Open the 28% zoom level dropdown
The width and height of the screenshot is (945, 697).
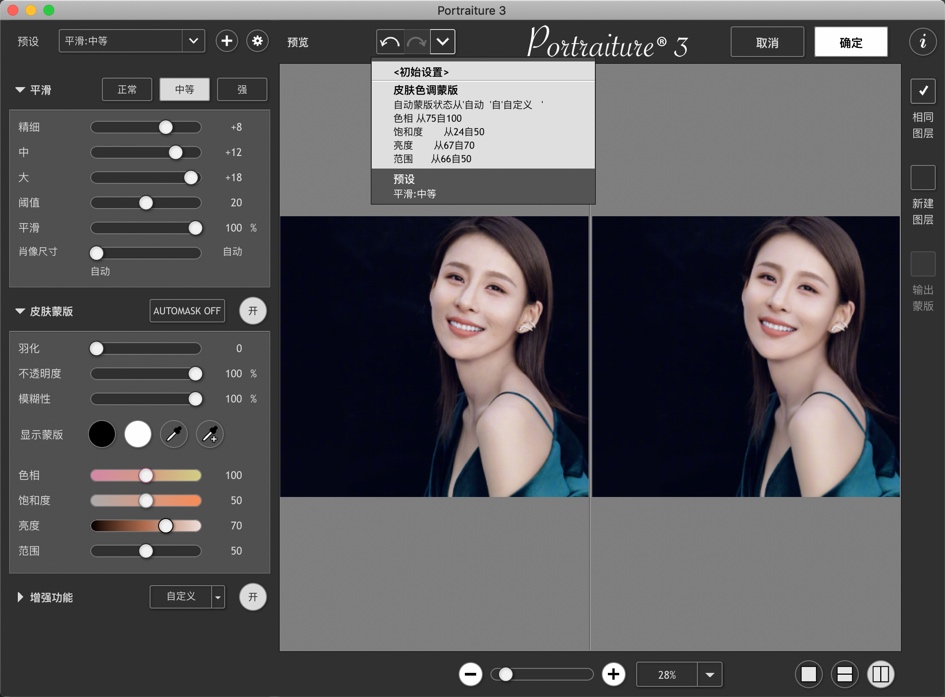(x=708, y=674)
